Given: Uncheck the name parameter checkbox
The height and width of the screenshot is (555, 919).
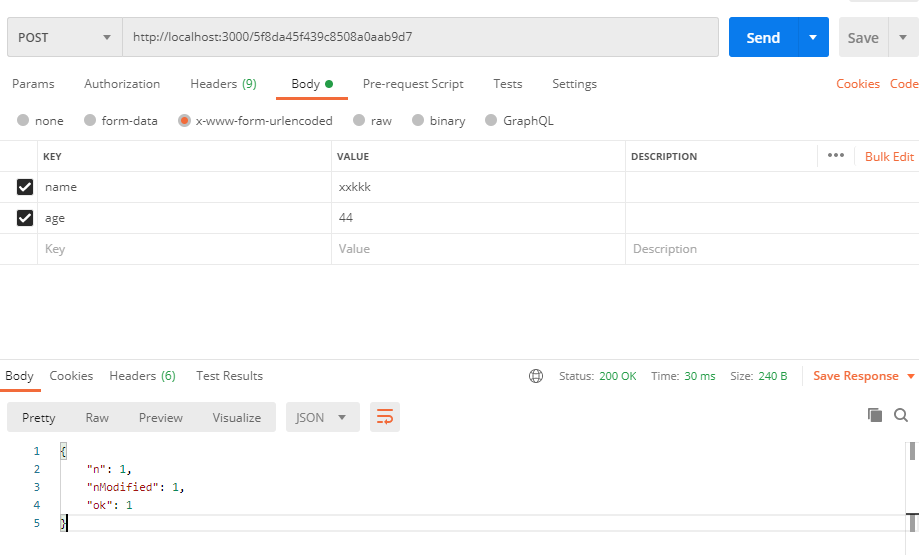Looking at the screenshot, I should point(25,187).
